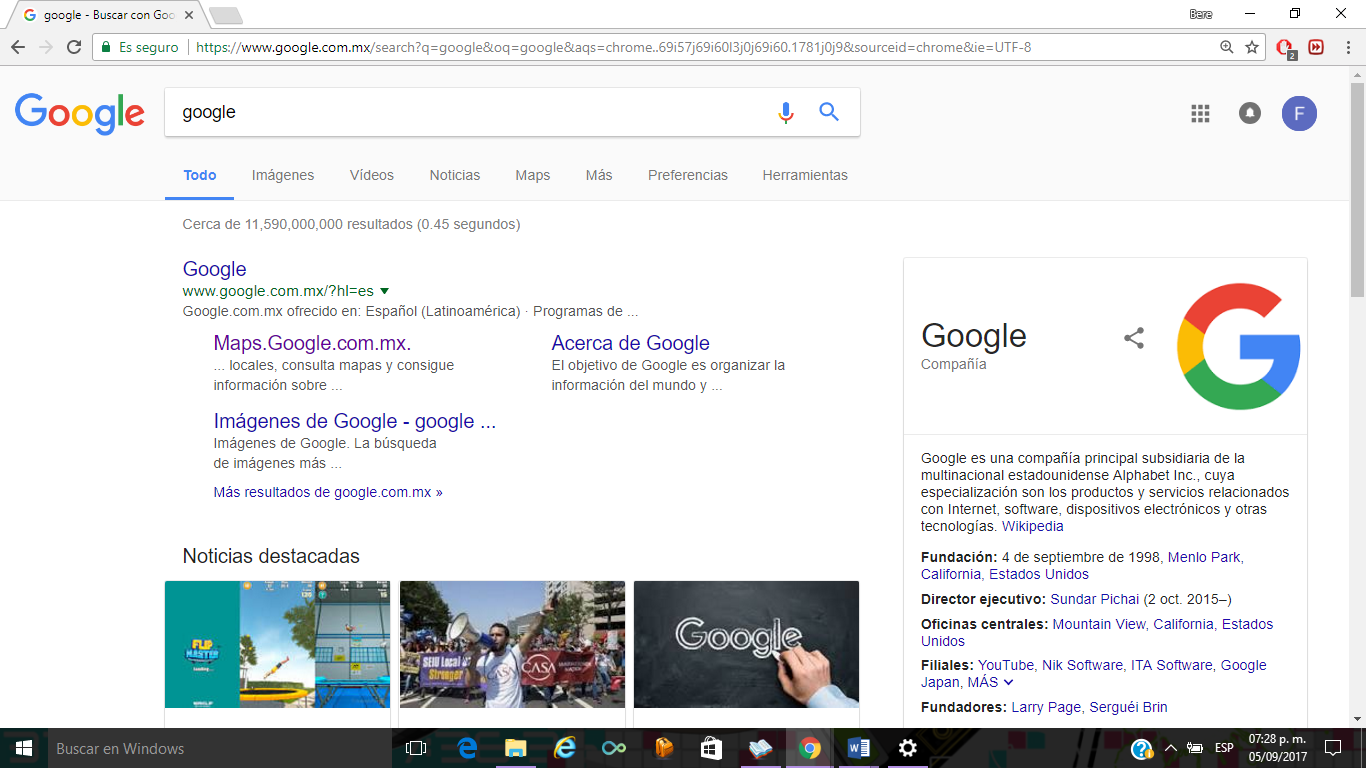This screenshot has height=768, width=1366.
Task: Open the Google apps grid icon
Action: [1199, 113]
